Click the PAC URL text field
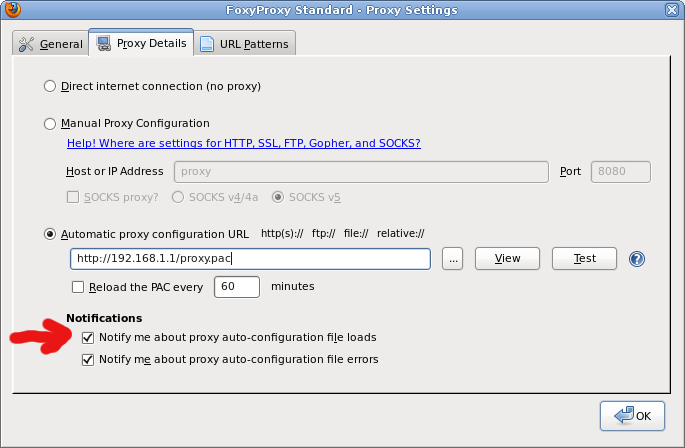 250,259
